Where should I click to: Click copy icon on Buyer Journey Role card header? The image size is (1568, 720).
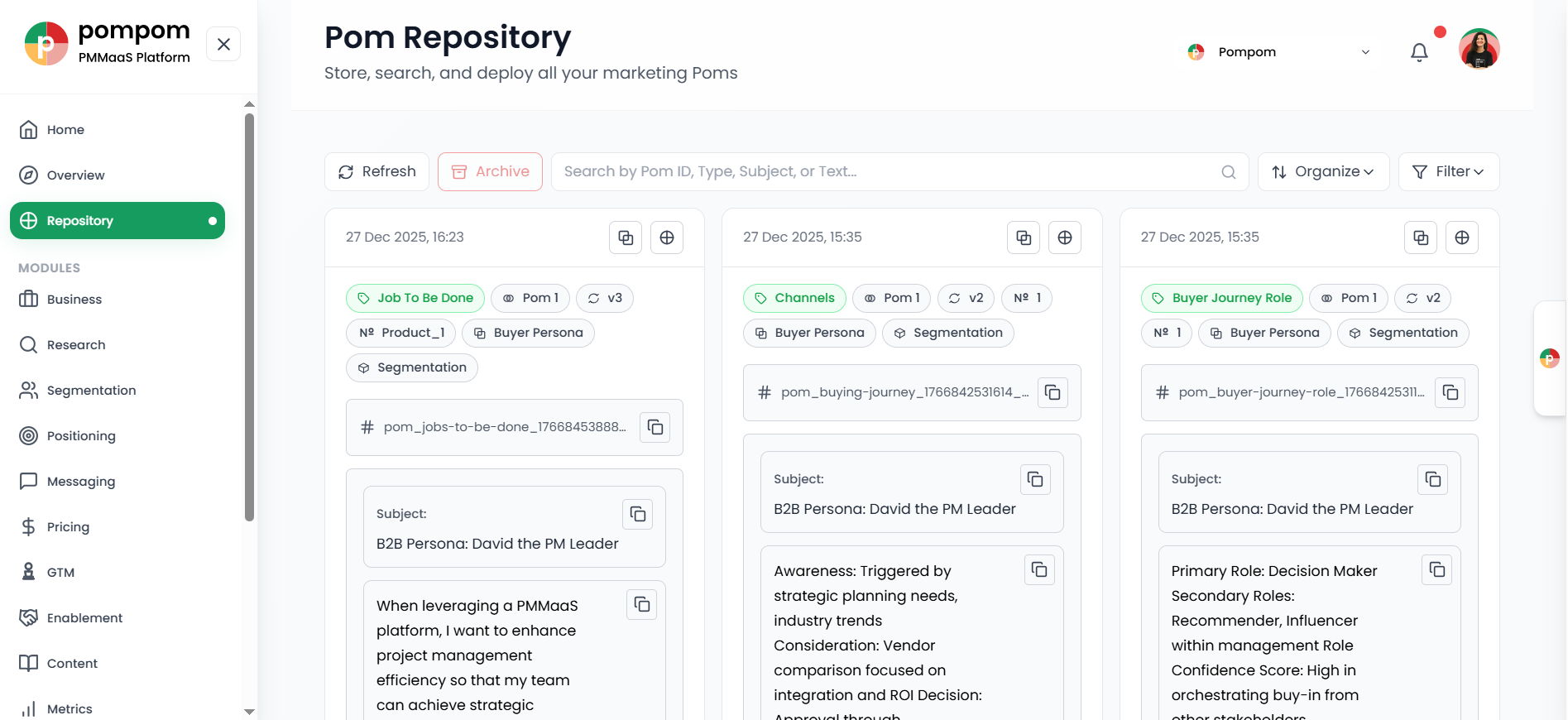pos(1421,238)
